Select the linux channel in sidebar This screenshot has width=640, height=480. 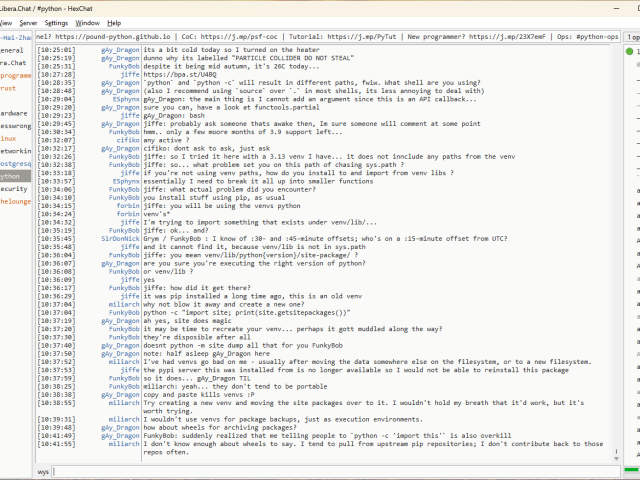(x=8, y=138)
